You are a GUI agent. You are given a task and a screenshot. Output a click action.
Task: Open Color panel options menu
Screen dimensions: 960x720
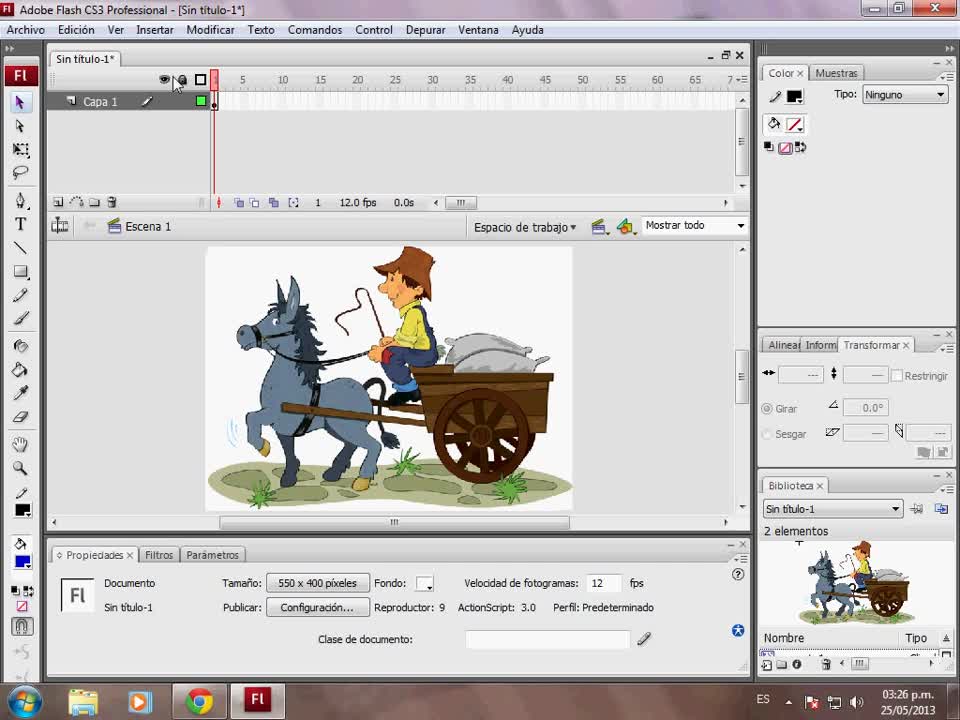[947, 77]
